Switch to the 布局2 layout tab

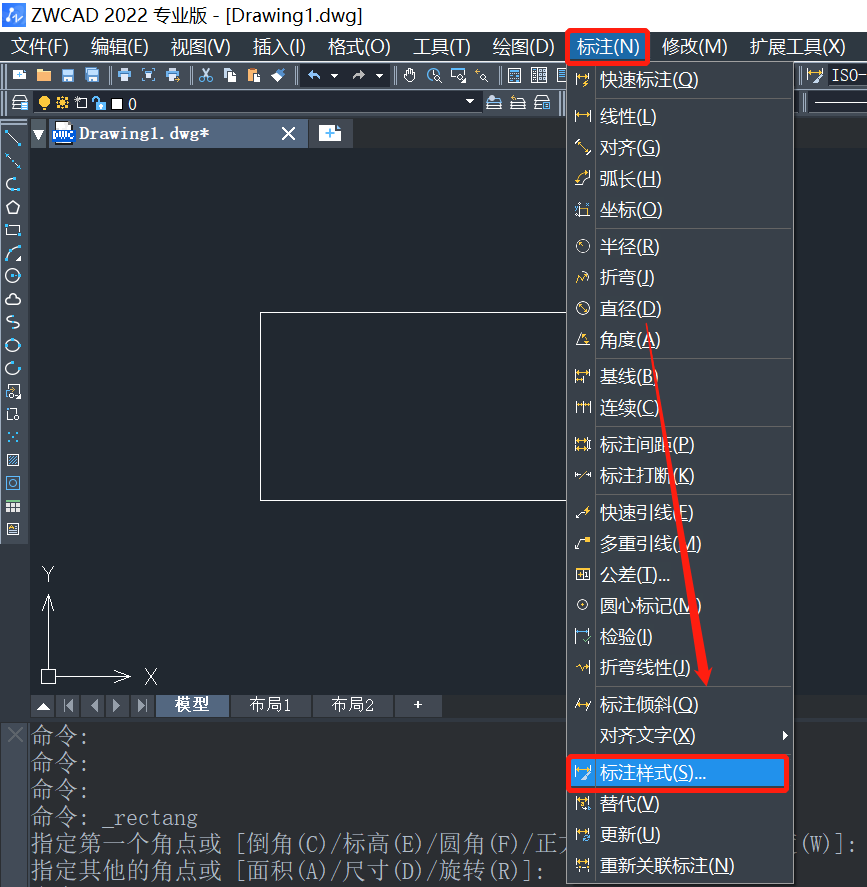pos(352,705)
